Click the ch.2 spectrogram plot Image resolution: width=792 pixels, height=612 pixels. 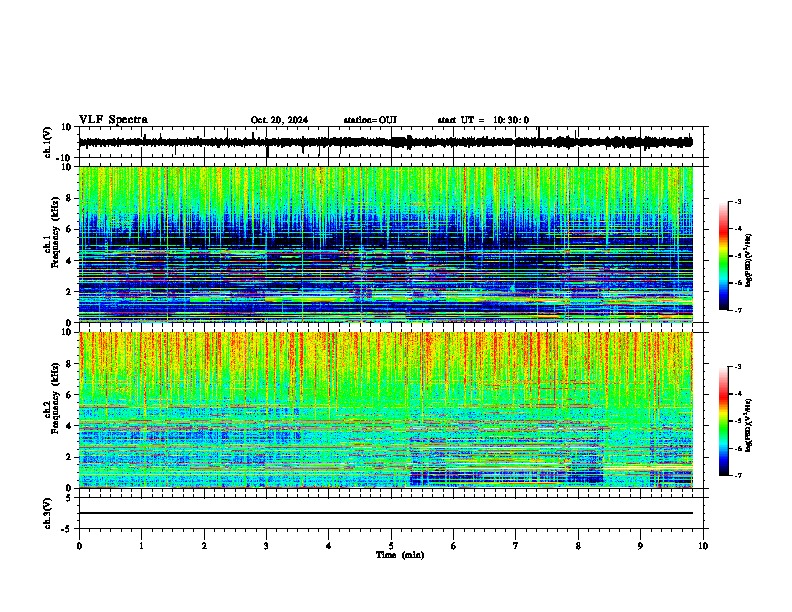pyautogui.click(x=385, y=410)
